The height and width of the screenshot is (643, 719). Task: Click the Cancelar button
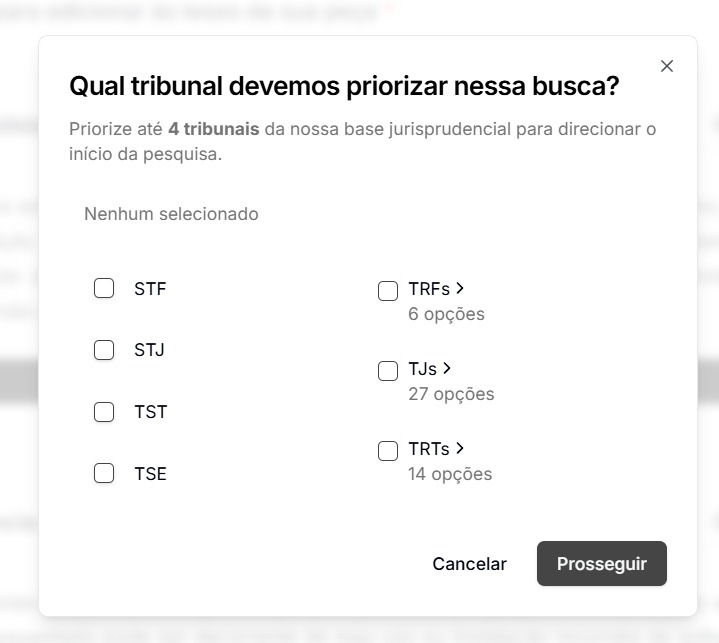tap(469, 564)
